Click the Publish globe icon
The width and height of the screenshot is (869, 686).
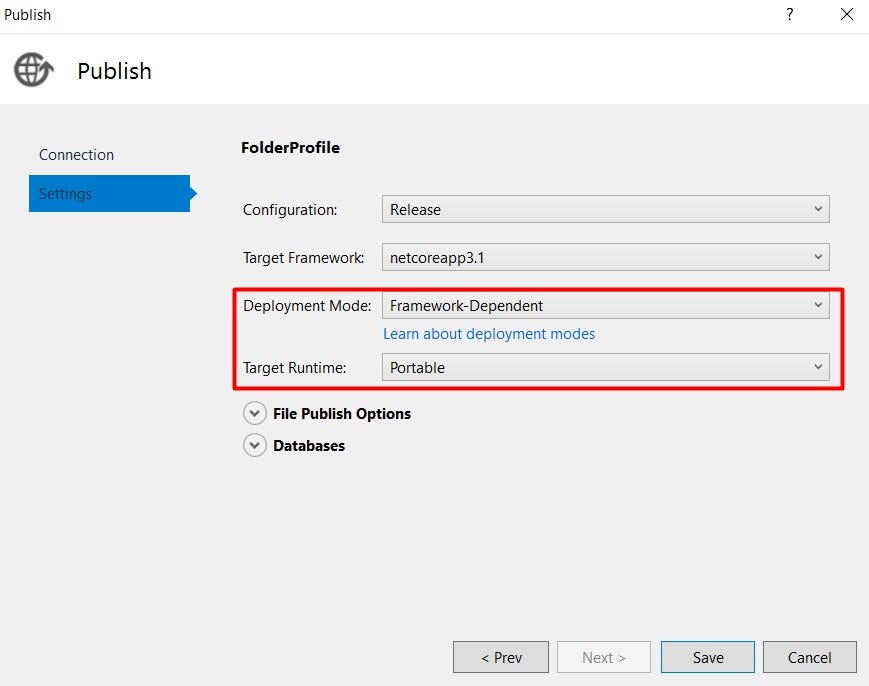click(x=33, y=70)
